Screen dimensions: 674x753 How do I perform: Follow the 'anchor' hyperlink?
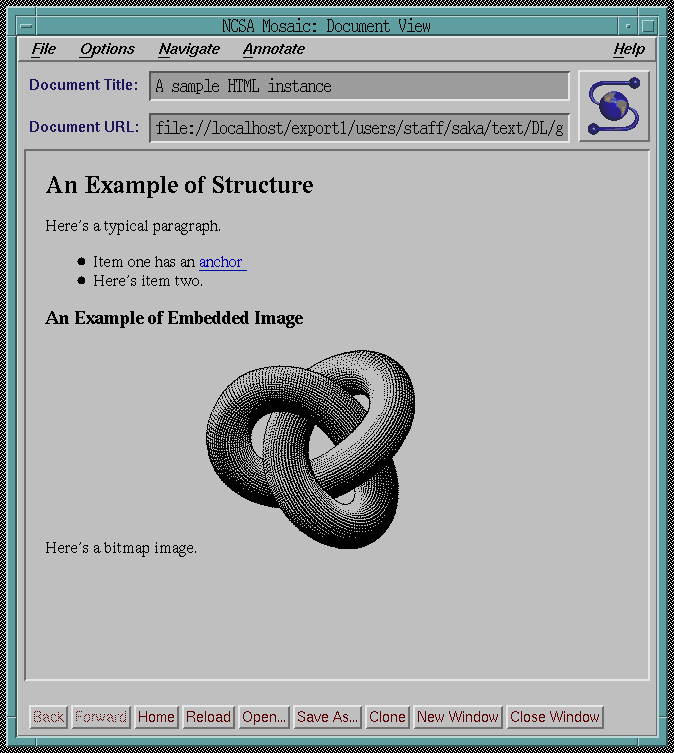click(x=221, y=262)
